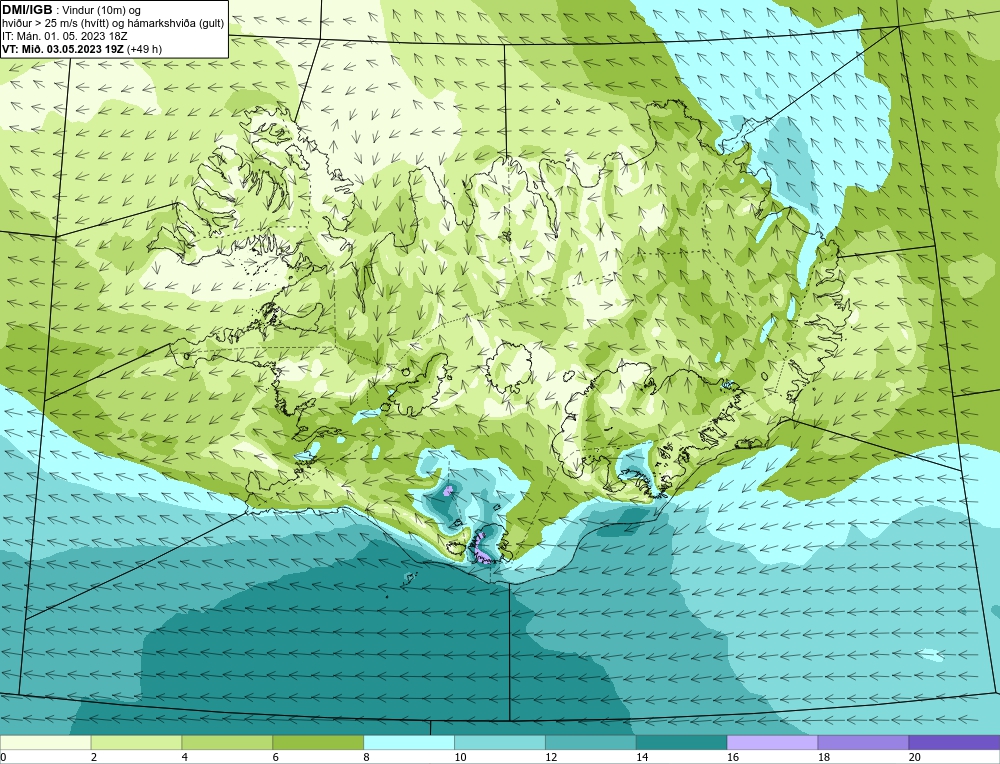Click the legend scale label 2

[94, 757]
